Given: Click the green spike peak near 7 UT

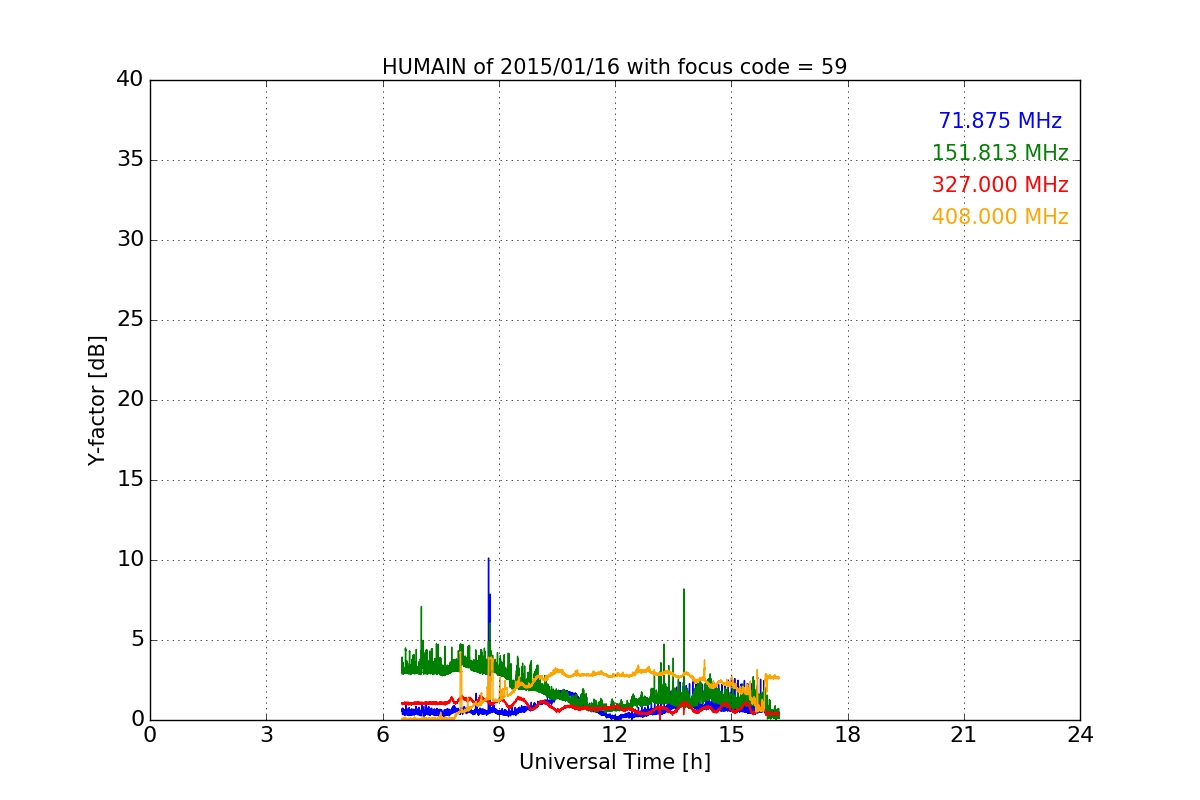Looking at the screenshot, I should pos(421,608).
